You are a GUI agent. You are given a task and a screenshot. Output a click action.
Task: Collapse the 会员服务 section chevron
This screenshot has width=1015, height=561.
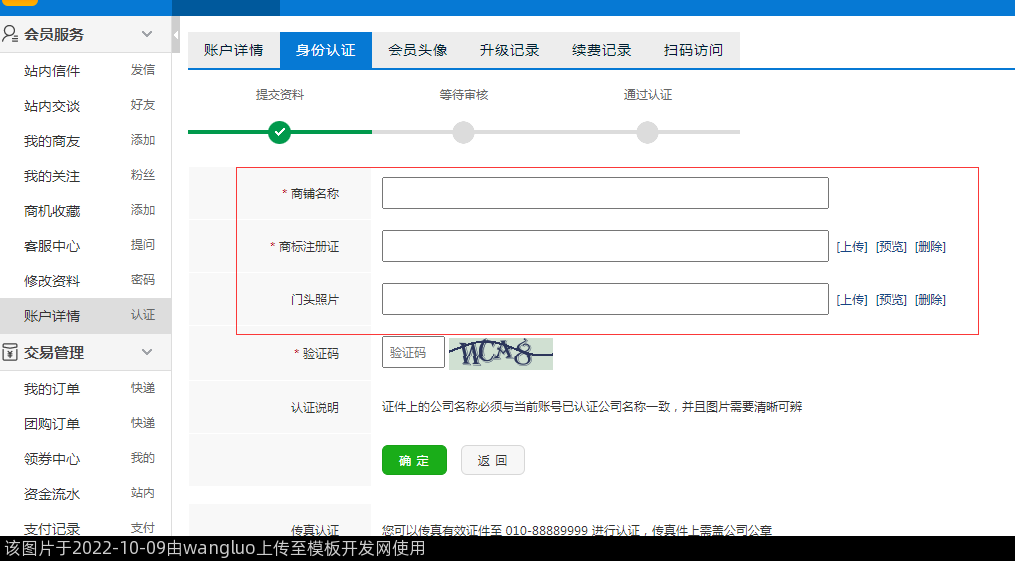[147, 34]
